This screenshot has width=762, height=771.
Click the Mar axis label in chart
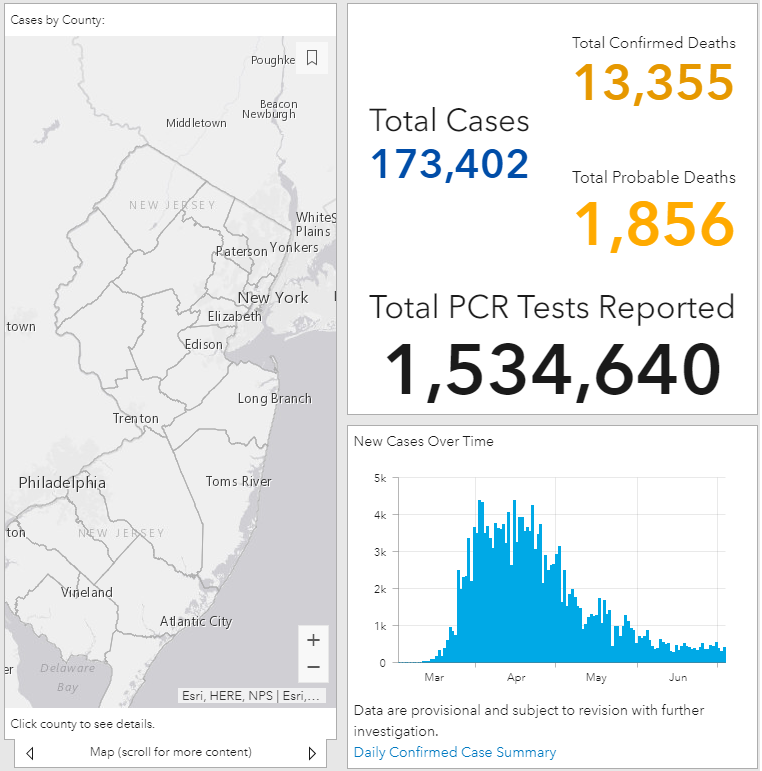(434, 678)
